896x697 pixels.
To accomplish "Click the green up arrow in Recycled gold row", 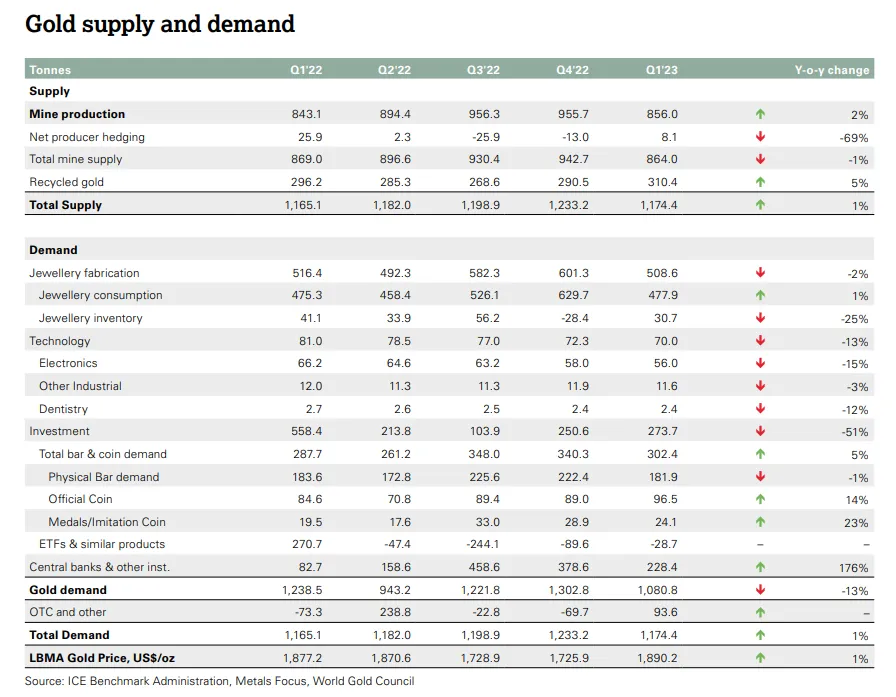I will [760, 182].
